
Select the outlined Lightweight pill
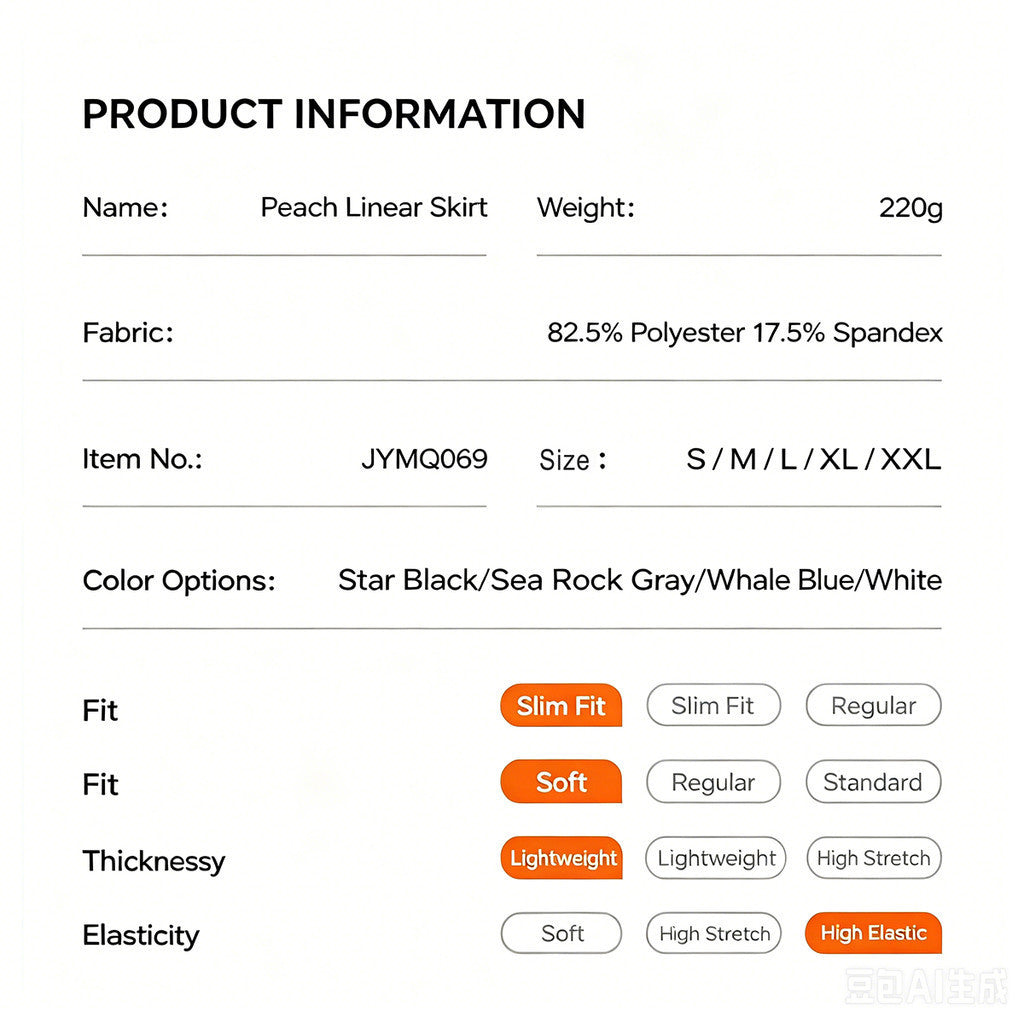(x=716, y=858)
